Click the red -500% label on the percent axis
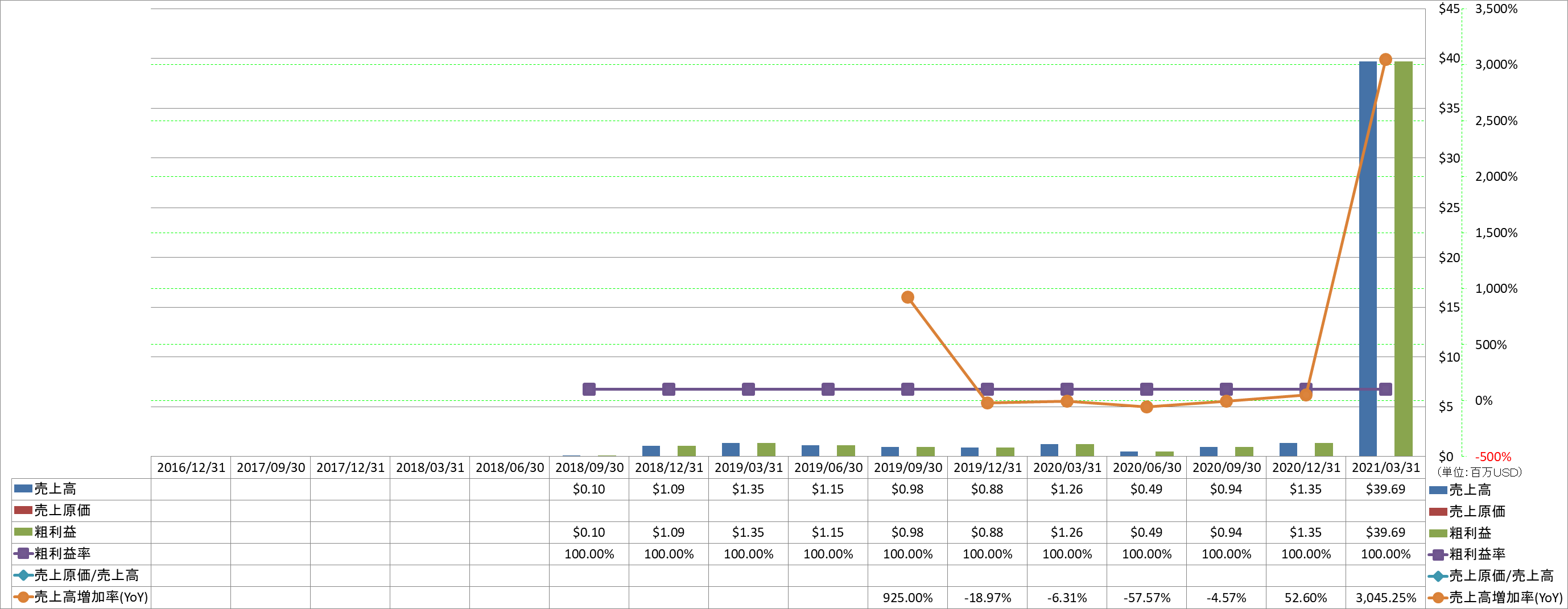This screenshot has height=609, width=1568. click(1493, 456)
